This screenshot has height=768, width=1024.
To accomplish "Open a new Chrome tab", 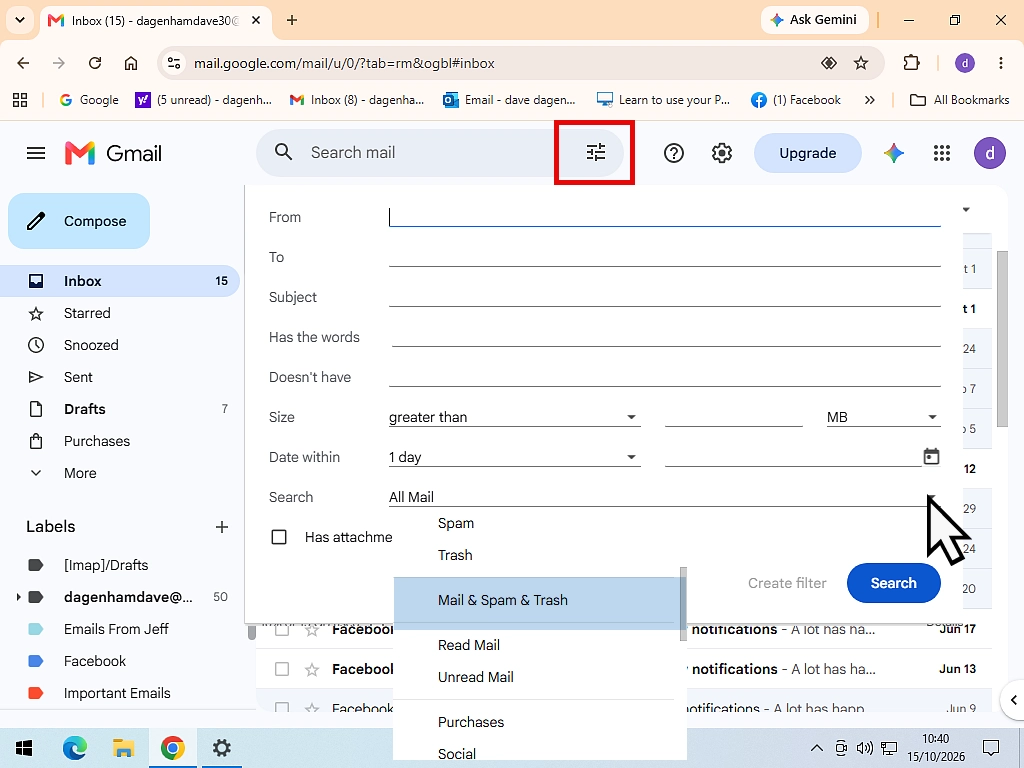I will pyautogui.click(x=292, y=20).
